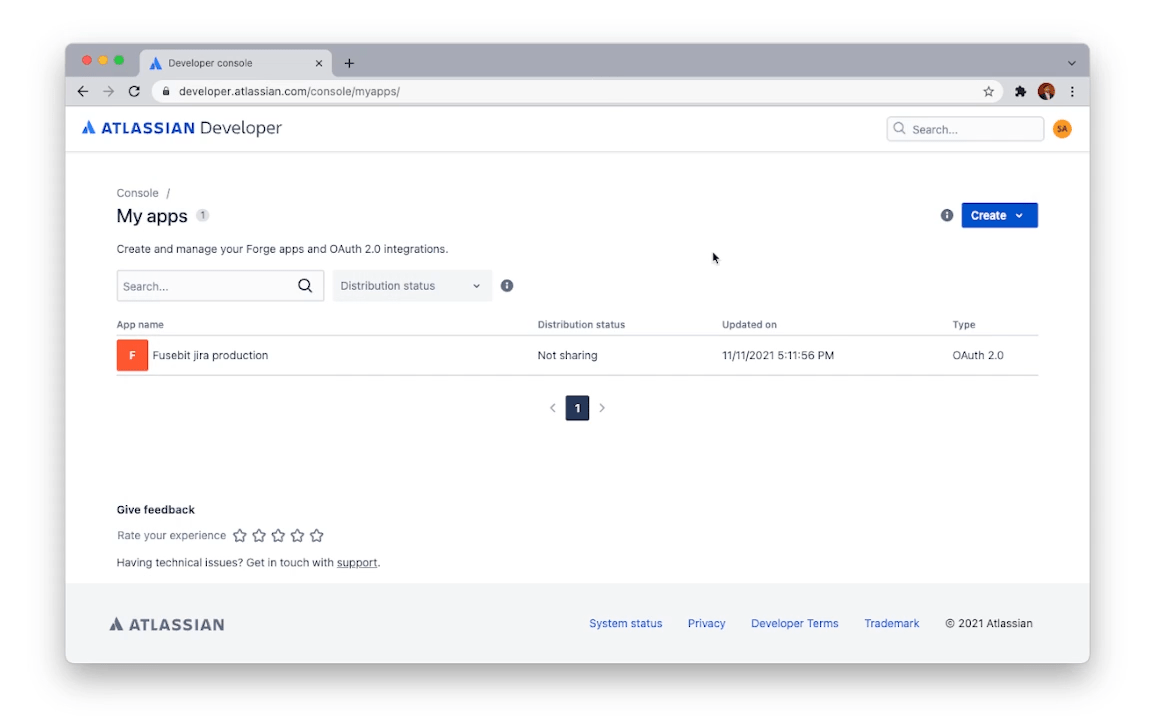Open Fusebit jira production app
Image resolution: width=1152 pixels, height=720 pixels.
tap(210, 355)
